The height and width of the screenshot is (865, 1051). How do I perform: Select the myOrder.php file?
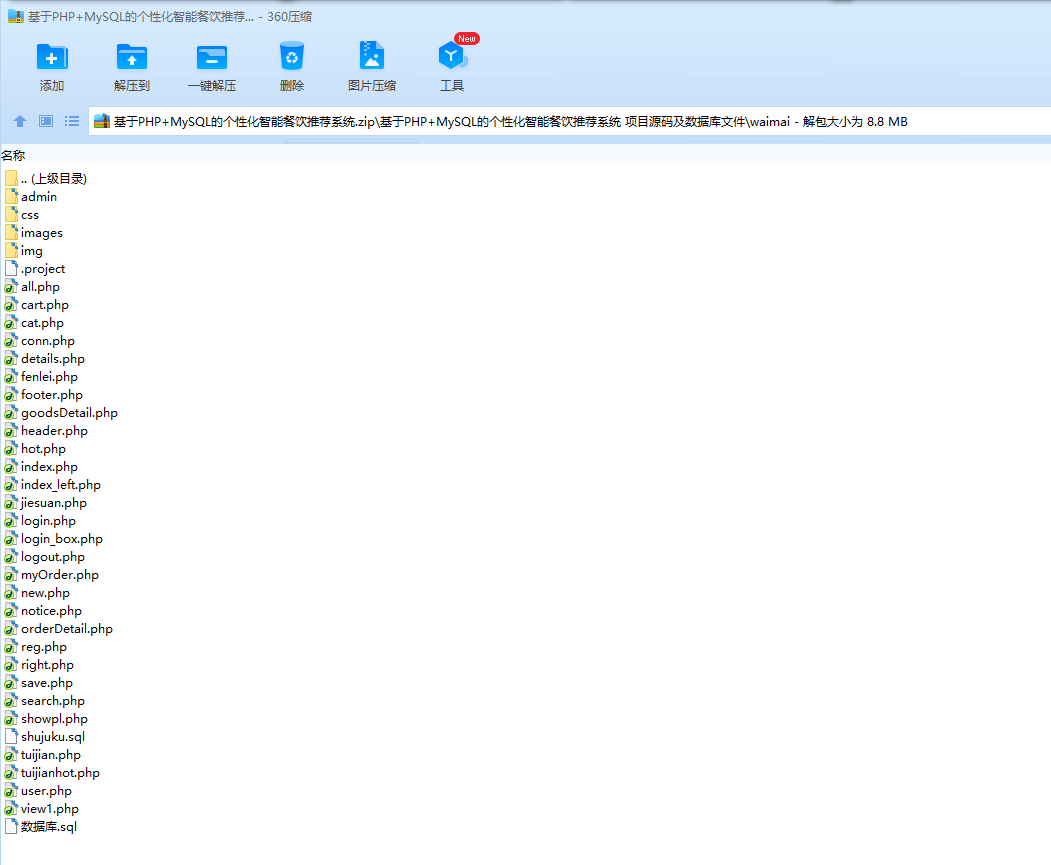(52, 576)
